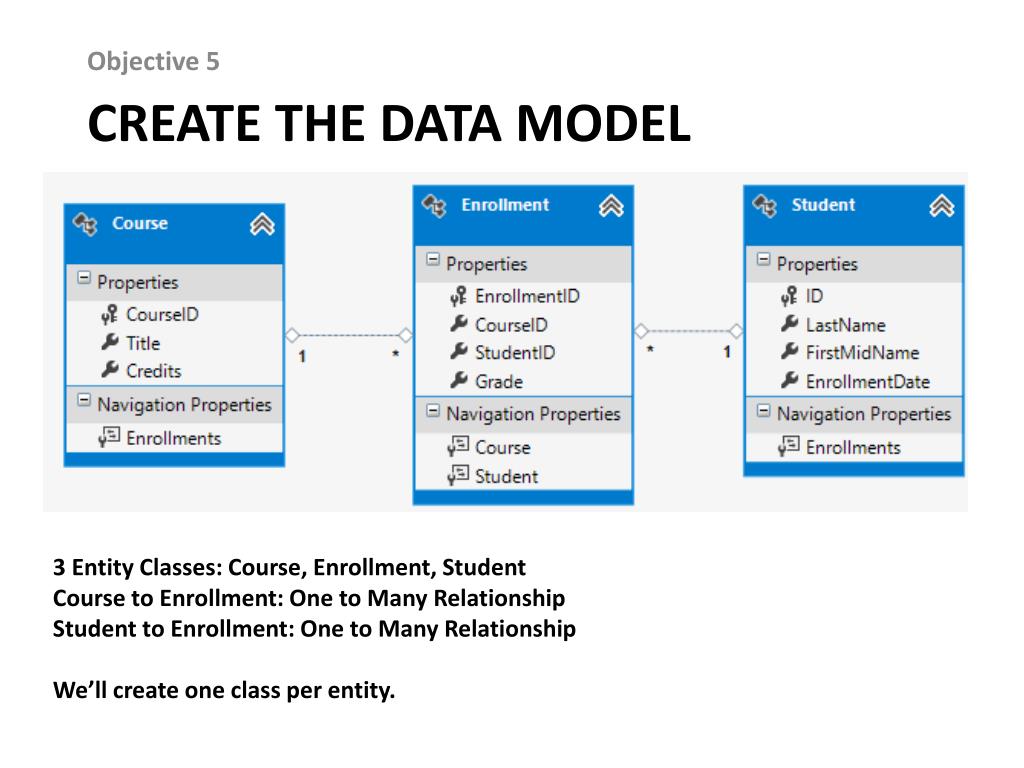Collapse the Course entity with chevron icon
This screenshot has height=768, width=1024.
click(262, 224)
